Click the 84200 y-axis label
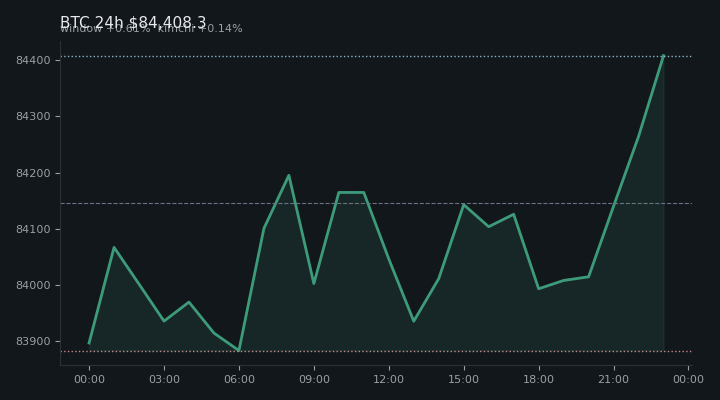This screenshot has width=720, height=400. (31, 174)
